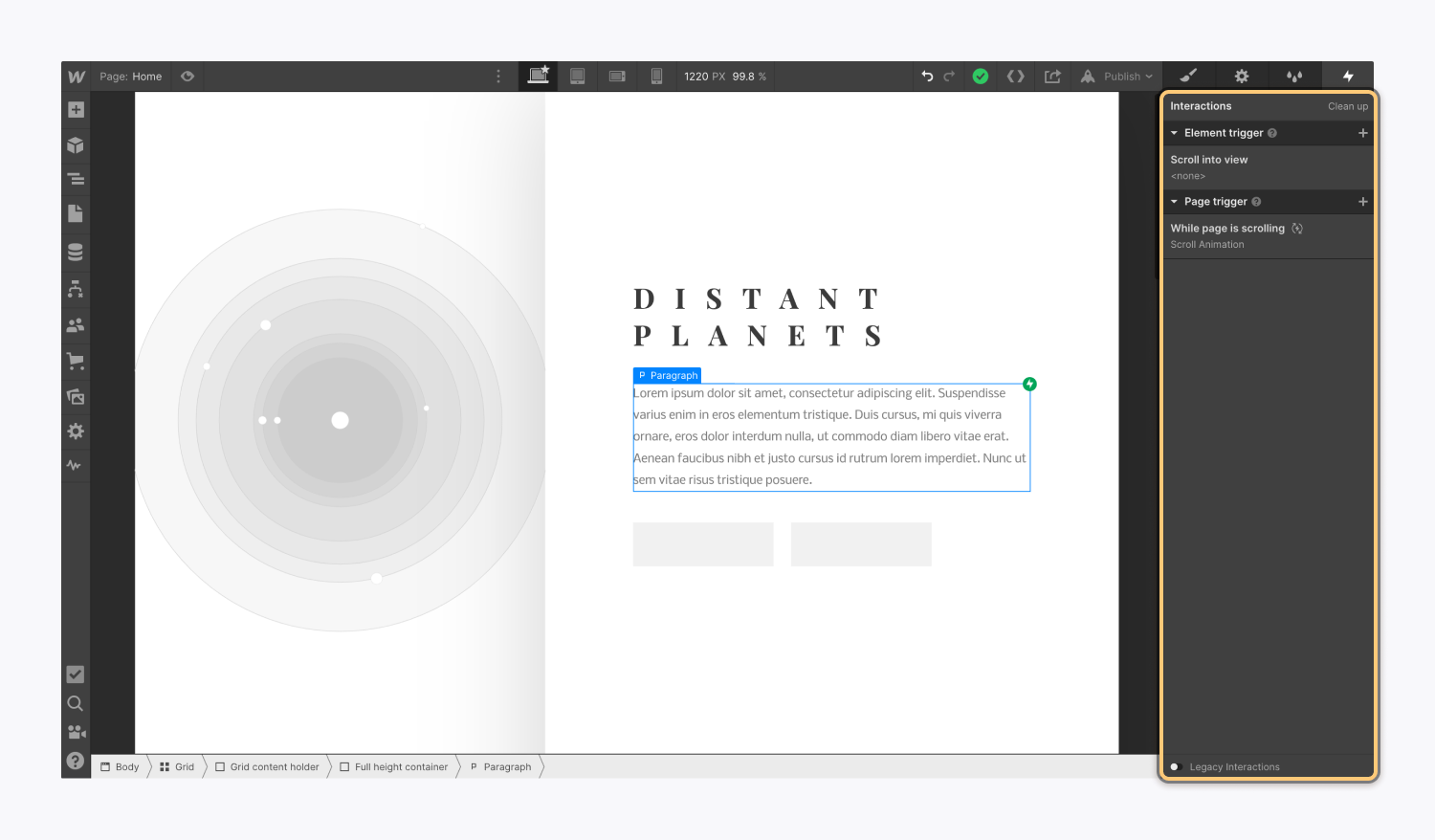Open the export code brackets
The height and width of the screenshot is (840, 1435).
[x=1016, y=77]
